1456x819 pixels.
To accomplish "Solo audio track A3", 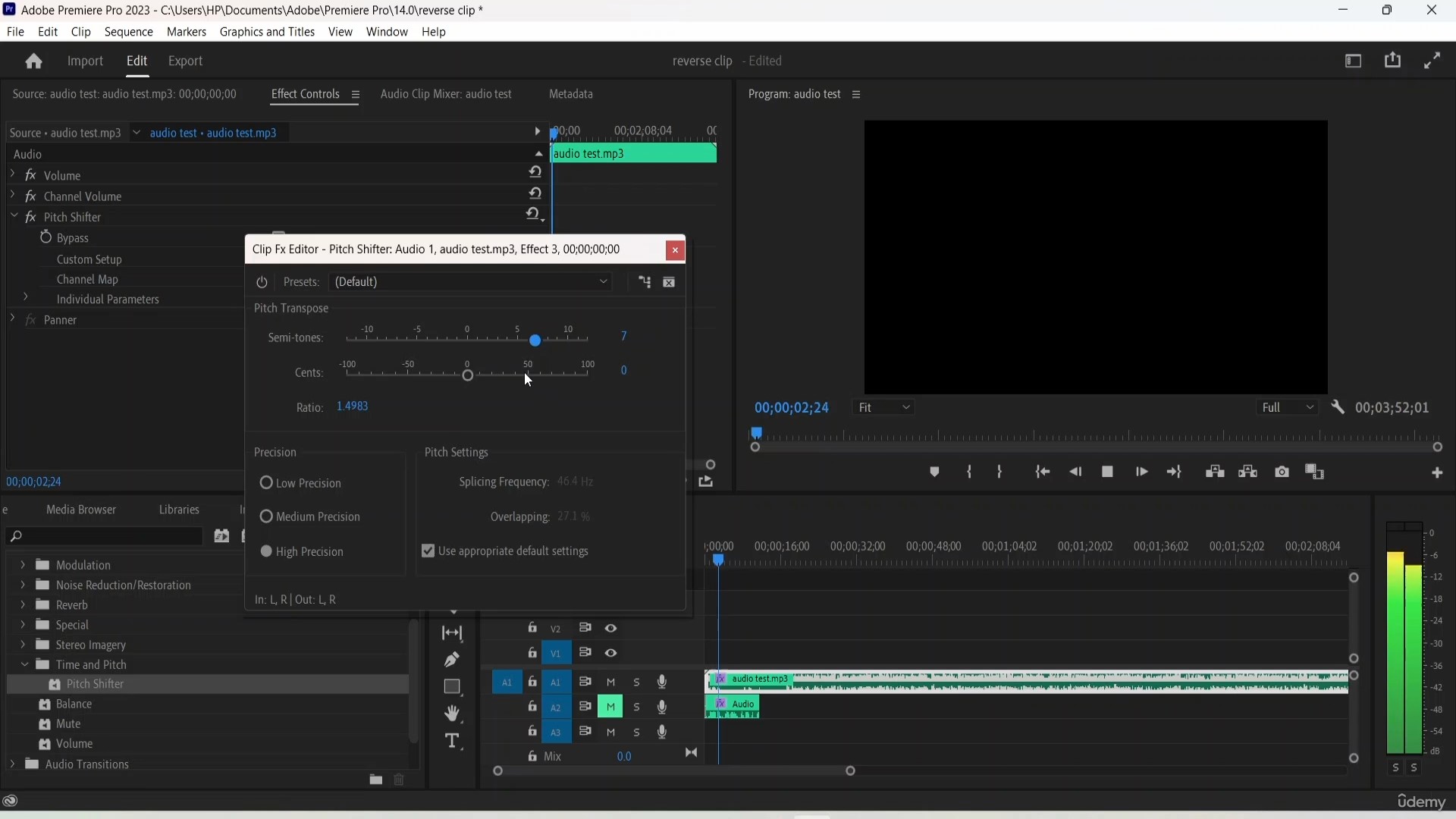I will pyautogui.click(x=638, y=734).
